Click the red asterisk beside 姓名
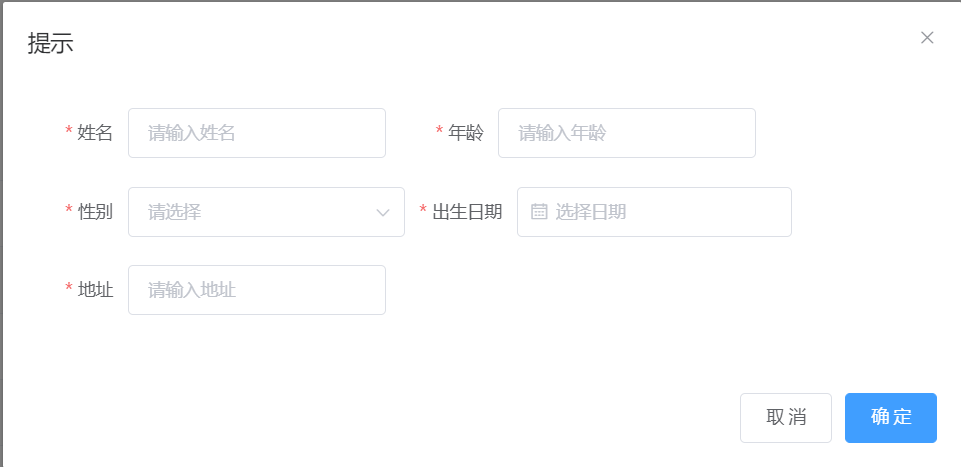 [x=69, y=131]
